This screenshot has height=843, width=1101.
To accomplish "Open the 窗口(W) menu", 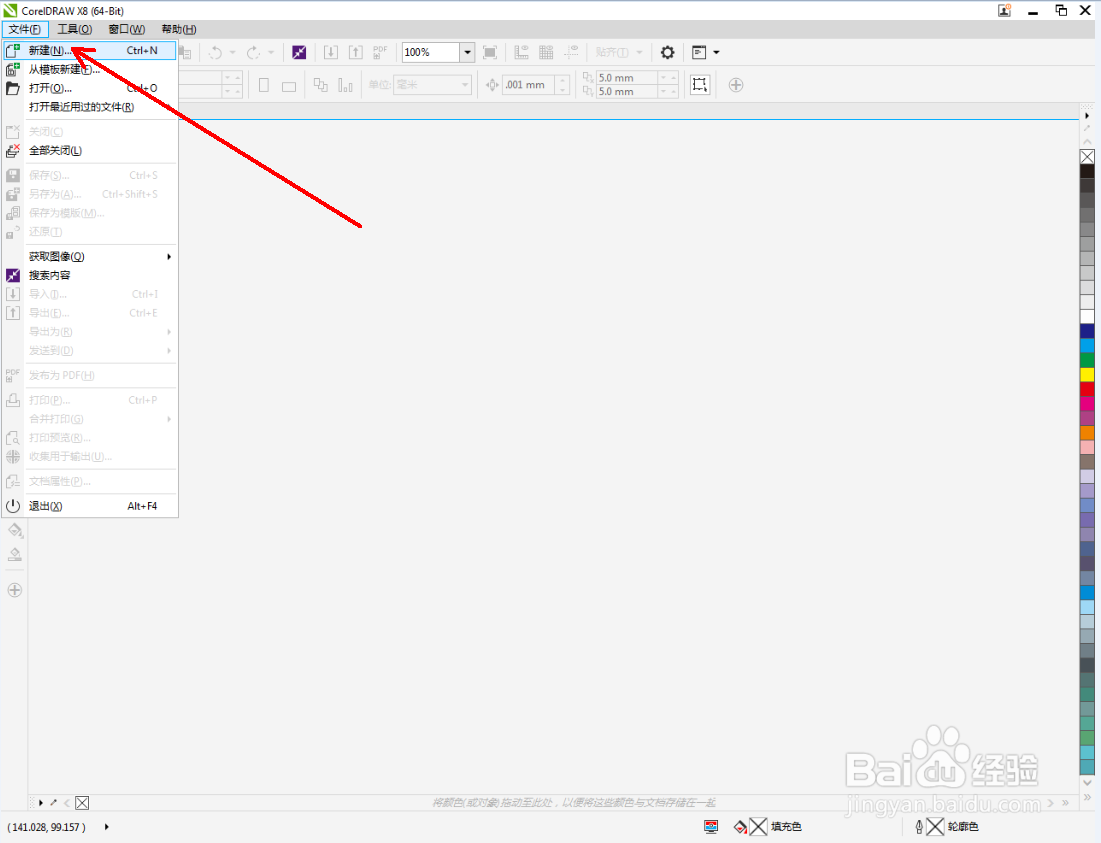I will [127, 29].
